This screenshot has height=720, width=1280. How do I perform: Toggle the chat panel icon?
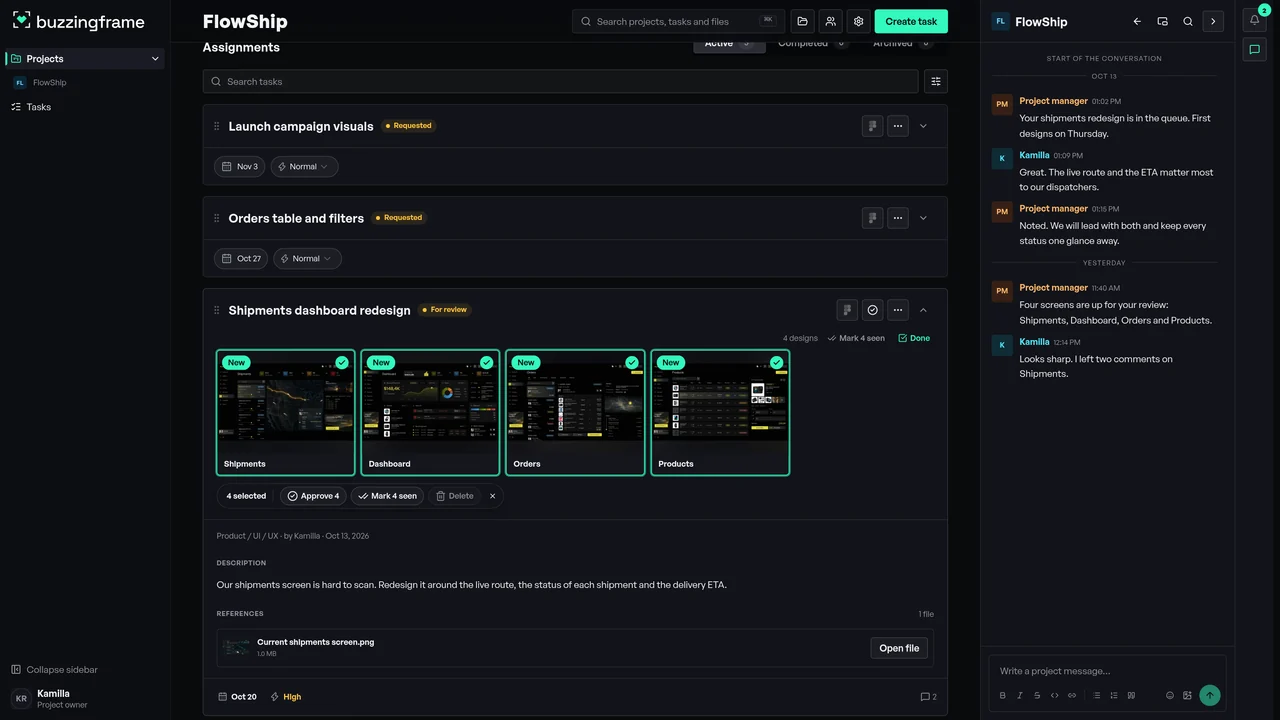(1255, 49)
